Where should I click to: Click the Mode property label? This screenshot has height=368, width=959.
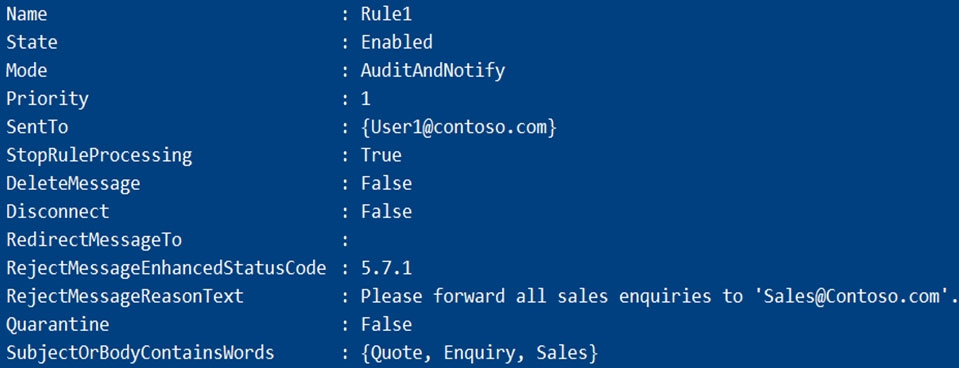(x=26, y=71)
